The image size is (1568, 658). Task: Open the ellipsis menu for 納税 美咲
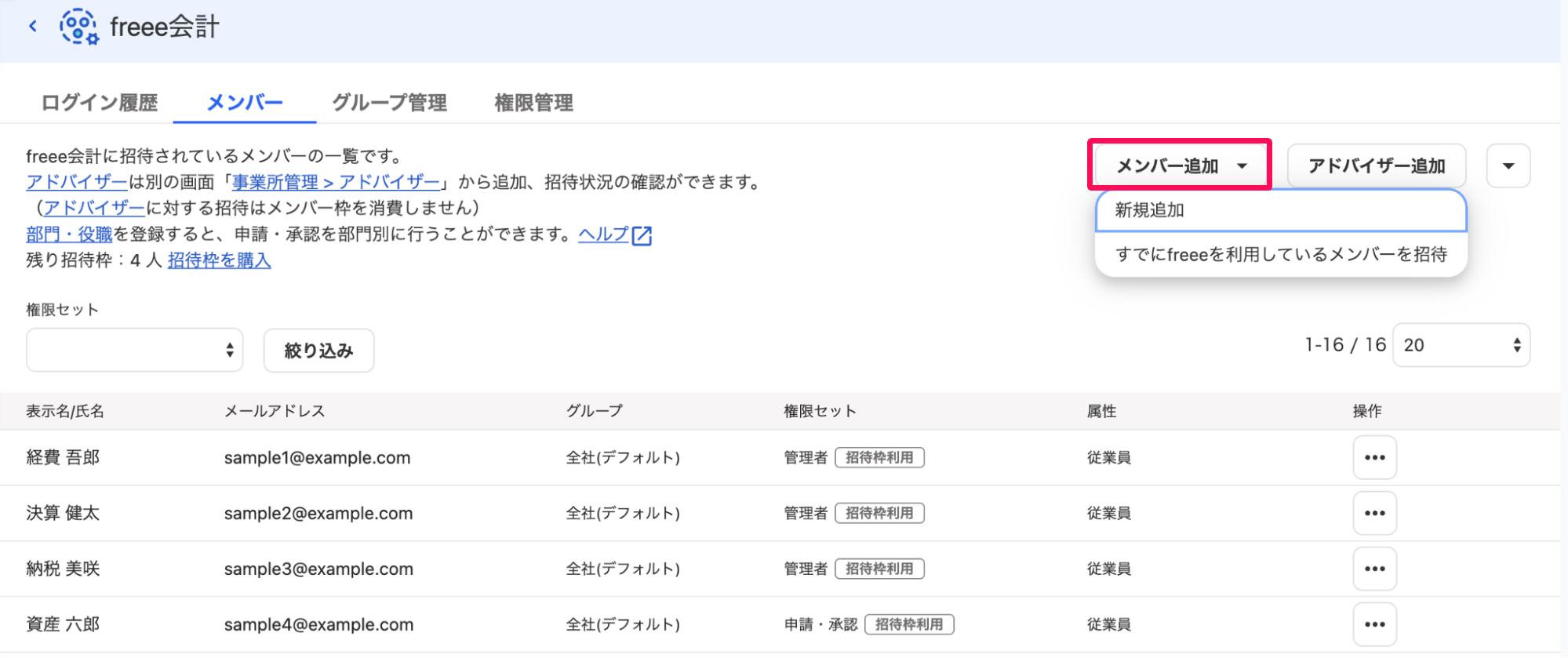pyautogui.click(x=1374, y=569)
